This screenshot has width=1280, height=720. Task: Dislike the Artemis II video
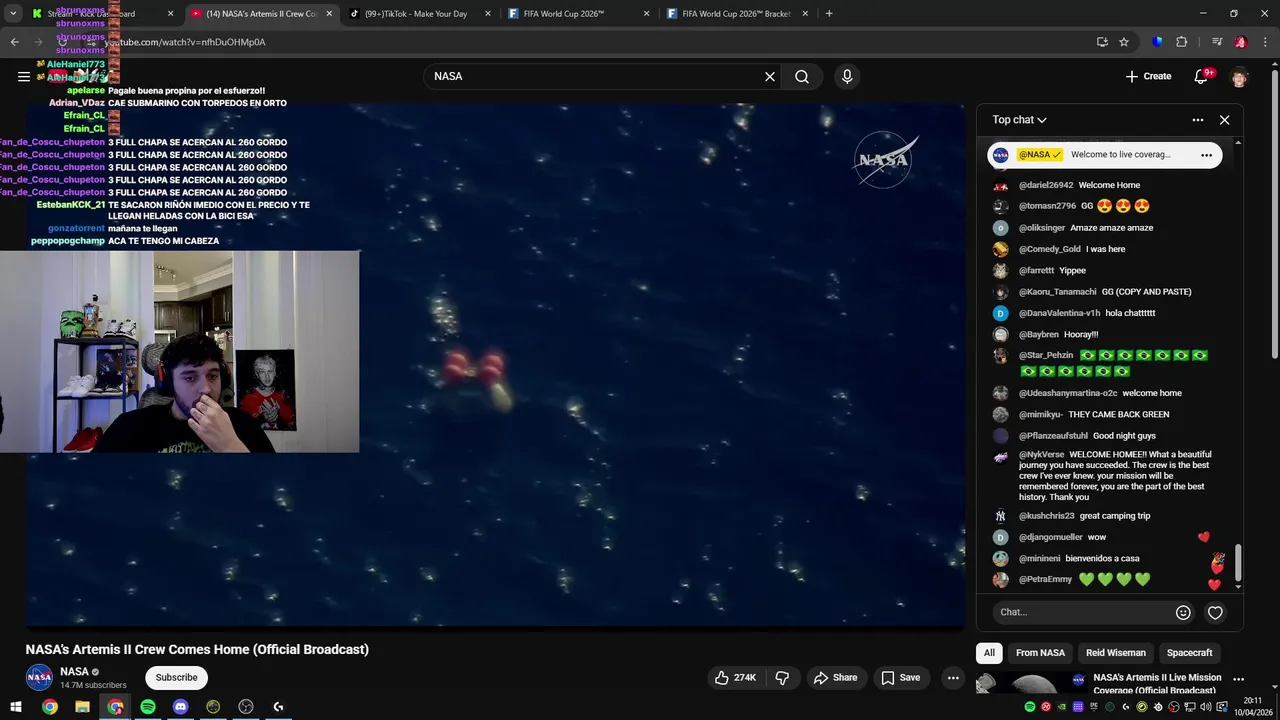click(x=783, y=677)
